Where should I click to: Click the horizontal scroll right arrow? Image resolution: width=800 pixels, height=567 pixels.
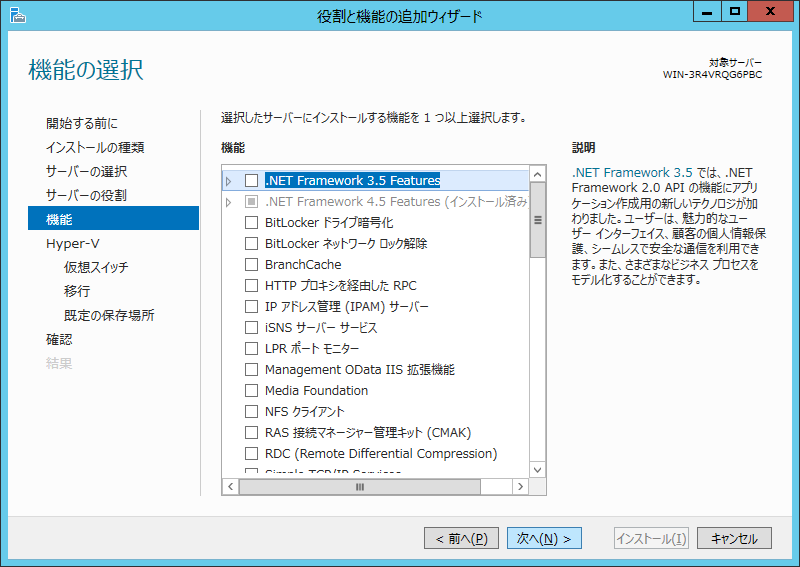(x=520, y=487)
